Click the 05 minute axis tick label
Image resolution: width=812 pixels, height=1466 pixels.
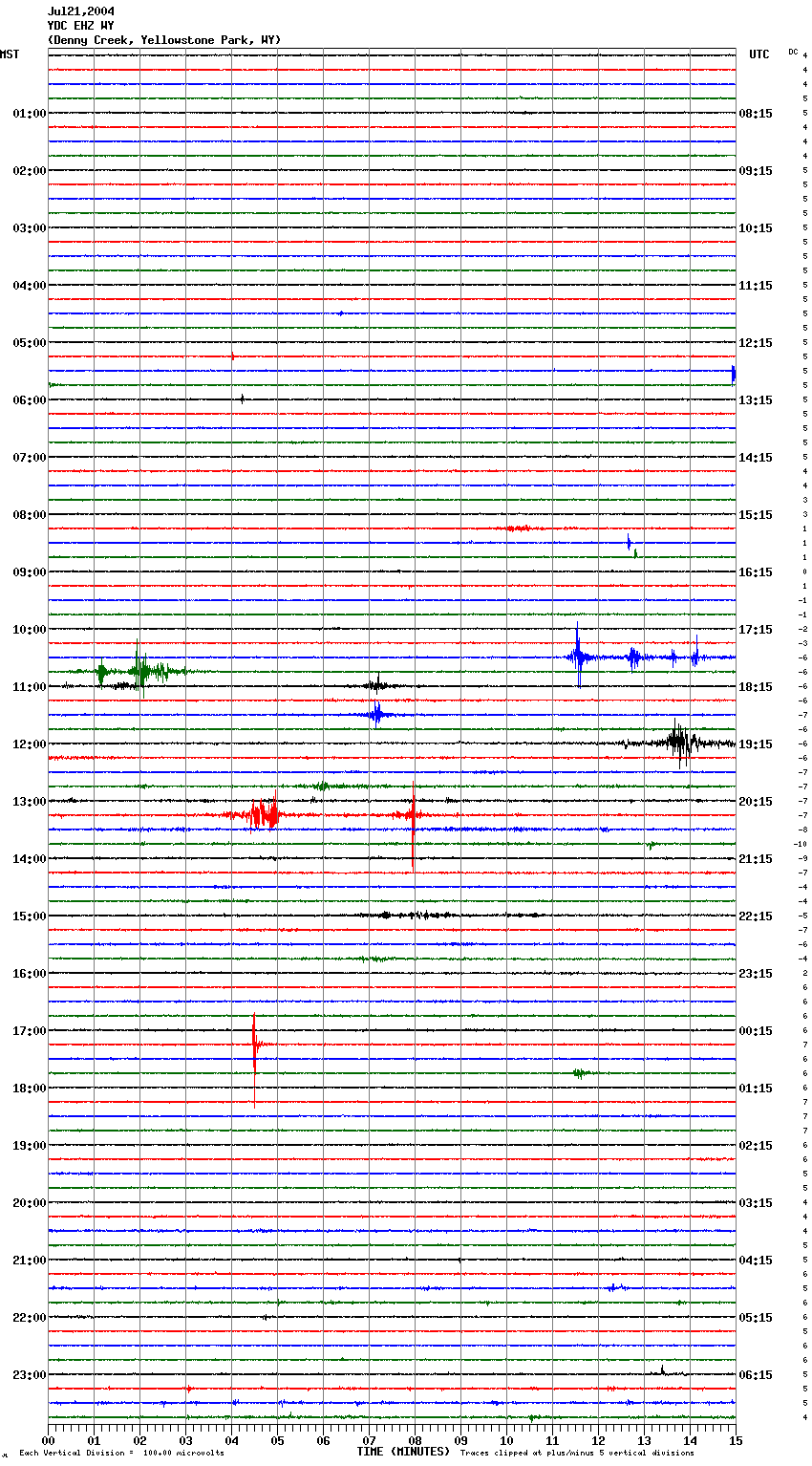[x=277, y=1440]
